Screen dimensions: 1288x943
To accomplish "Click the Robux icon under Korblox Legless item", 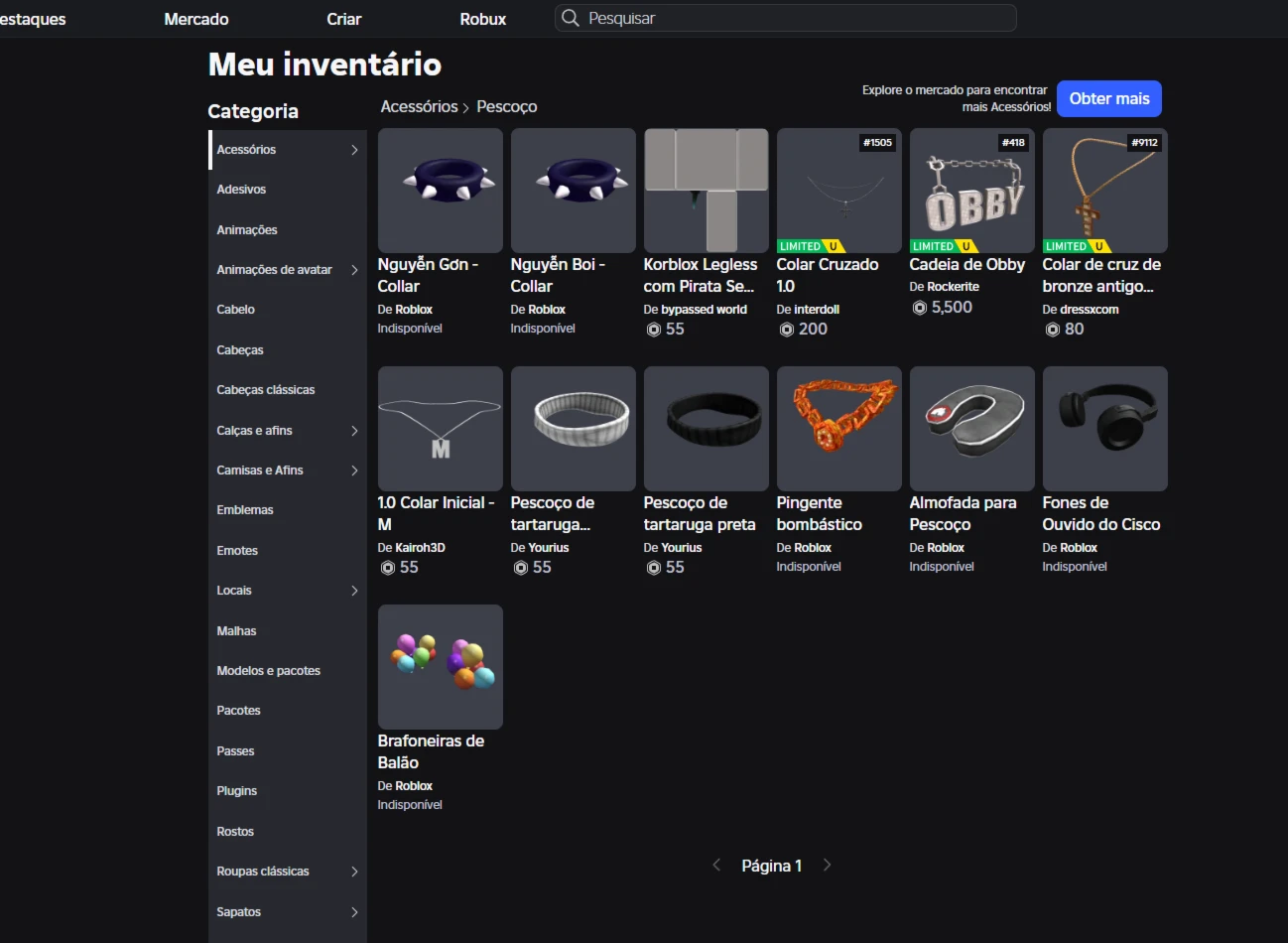I will 654,330.
